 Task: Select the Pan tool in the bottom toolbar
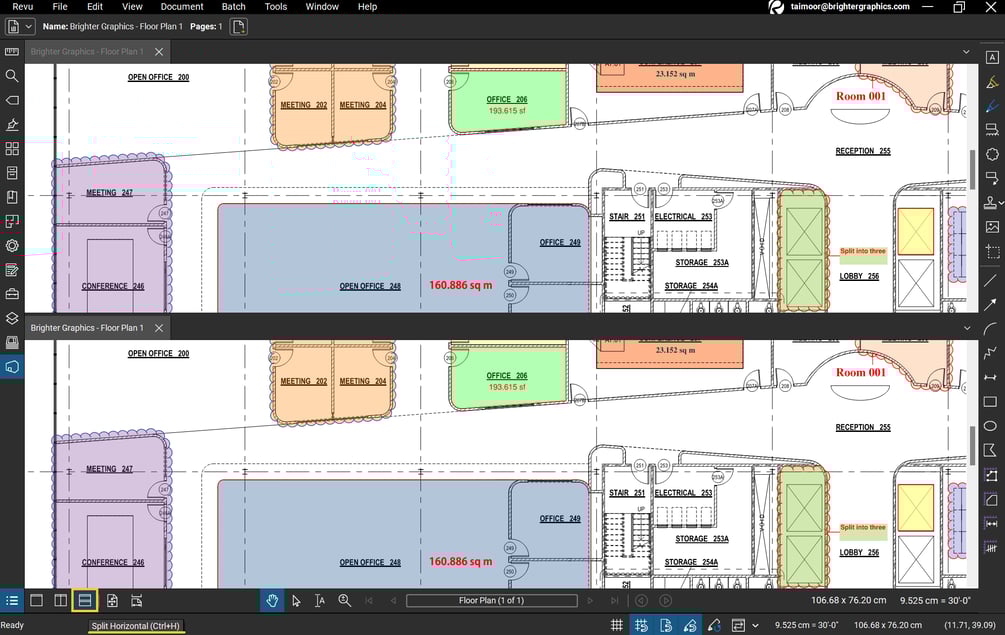click(272, 600)
